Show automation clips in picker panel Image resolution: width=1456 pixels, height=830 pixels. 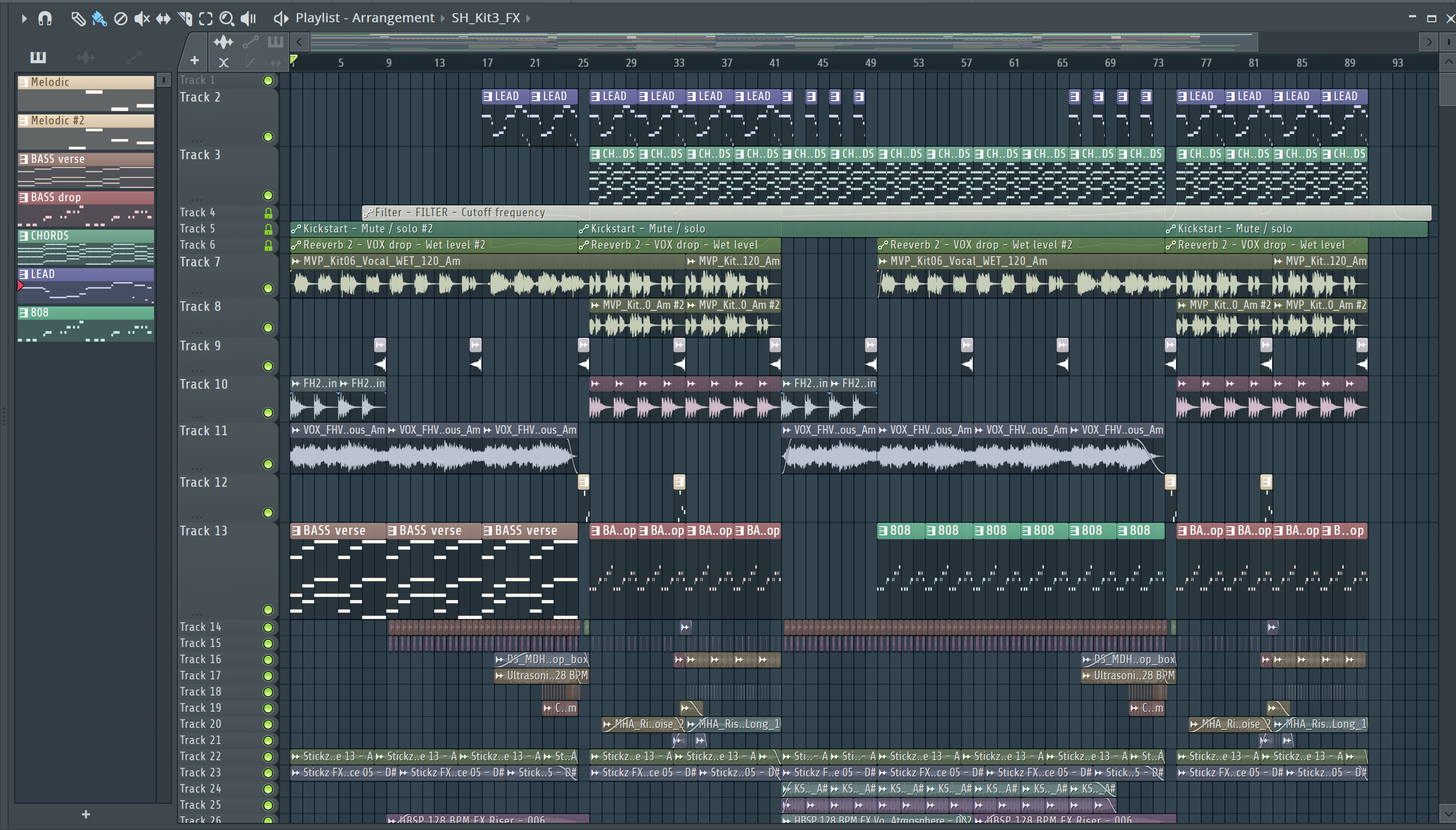133,57
